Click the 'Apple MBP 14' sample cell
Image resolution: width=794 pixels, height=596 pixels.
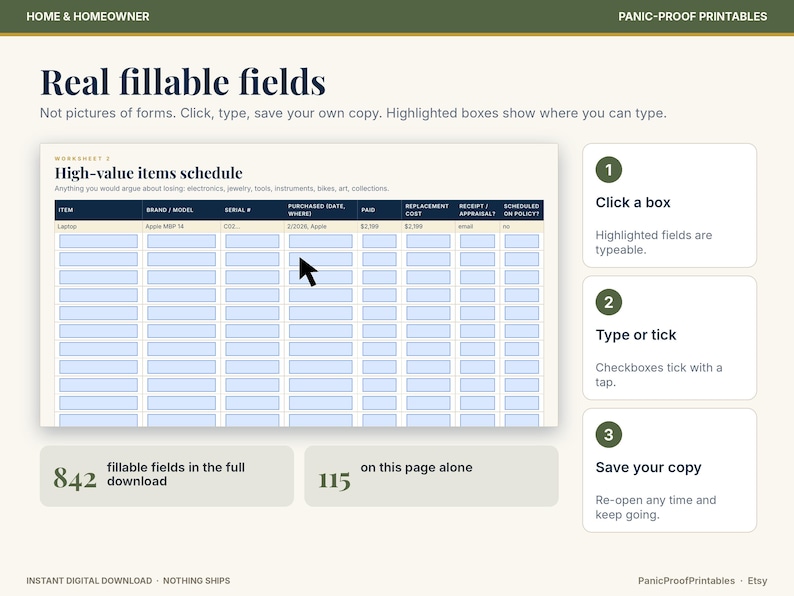coord(181,226)
